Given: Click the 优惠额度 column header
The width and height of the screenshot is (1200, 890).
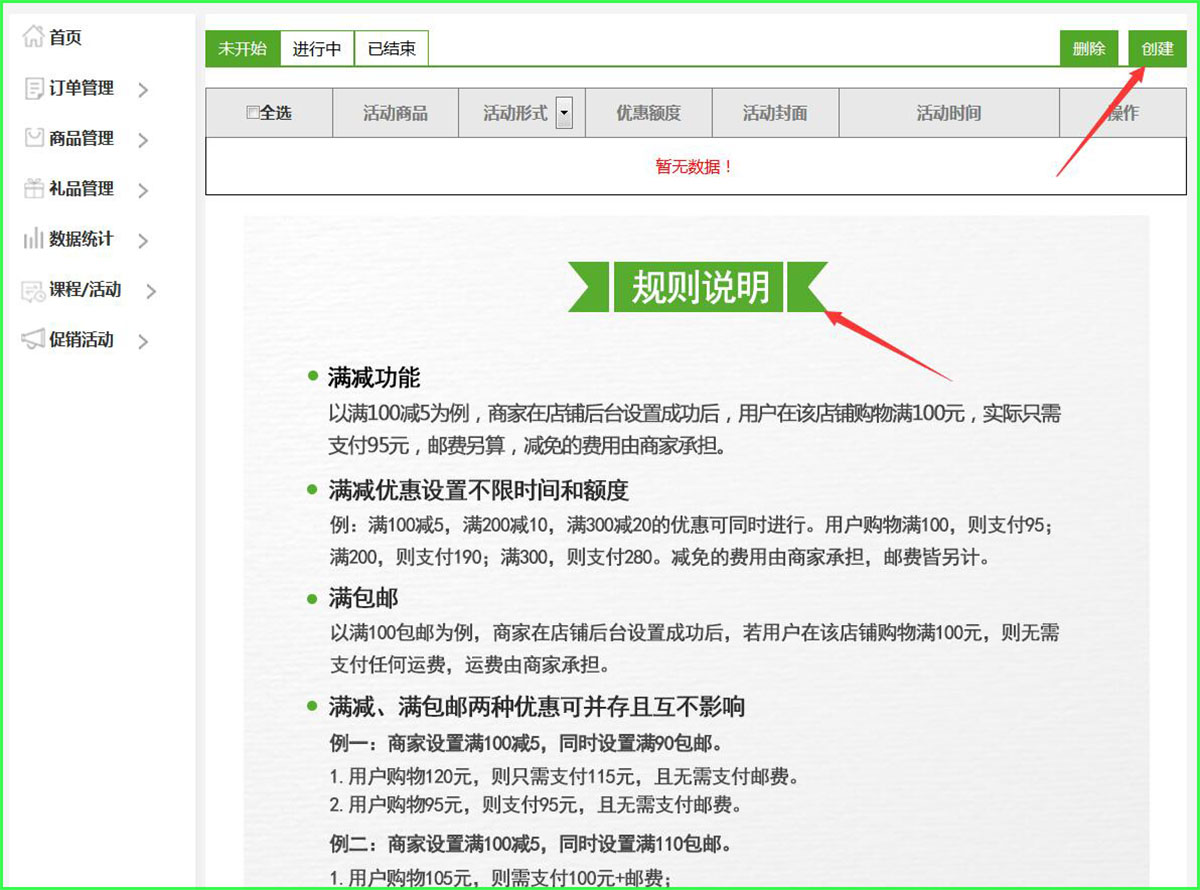Looking at the screenshot, I should (x=648, y=113).
